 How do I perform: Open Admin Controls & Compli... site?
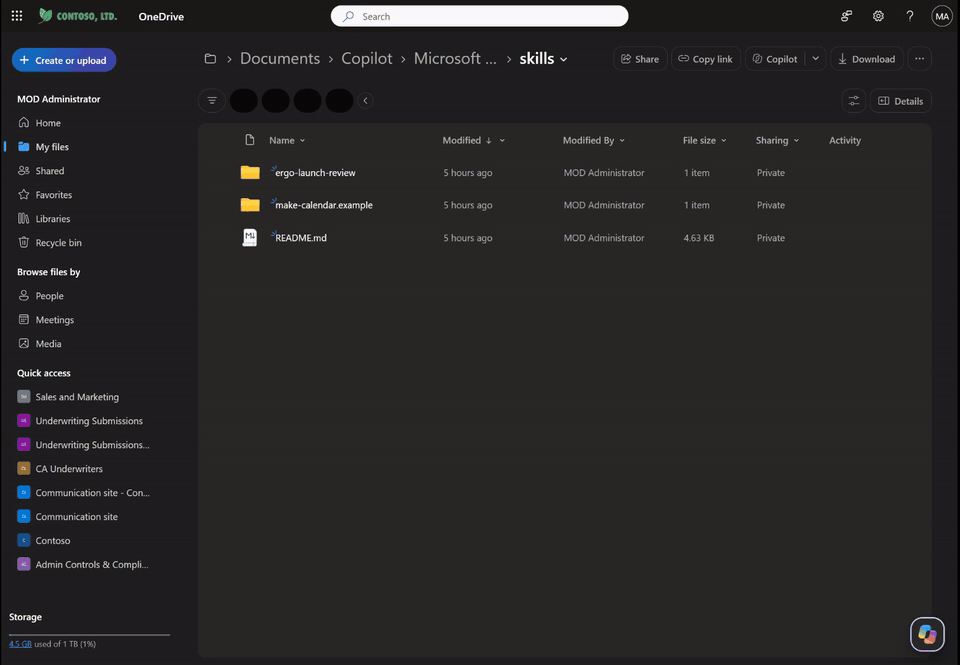91,565
